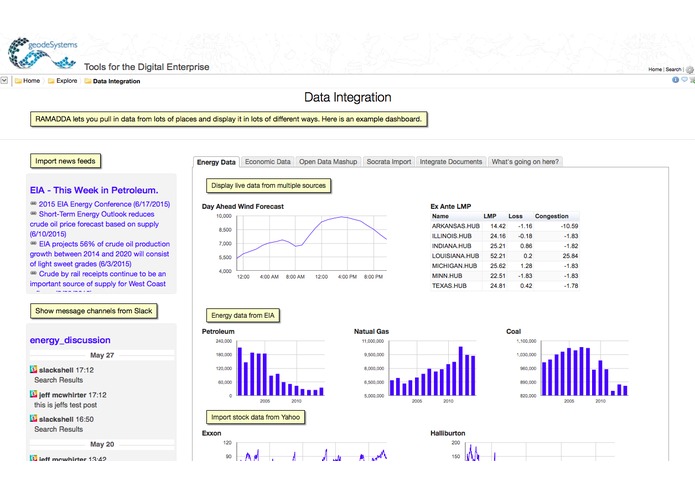This screenshot has height=494, width=695.
Task: Click the May 27 date separator
Action: coord(102,355)
